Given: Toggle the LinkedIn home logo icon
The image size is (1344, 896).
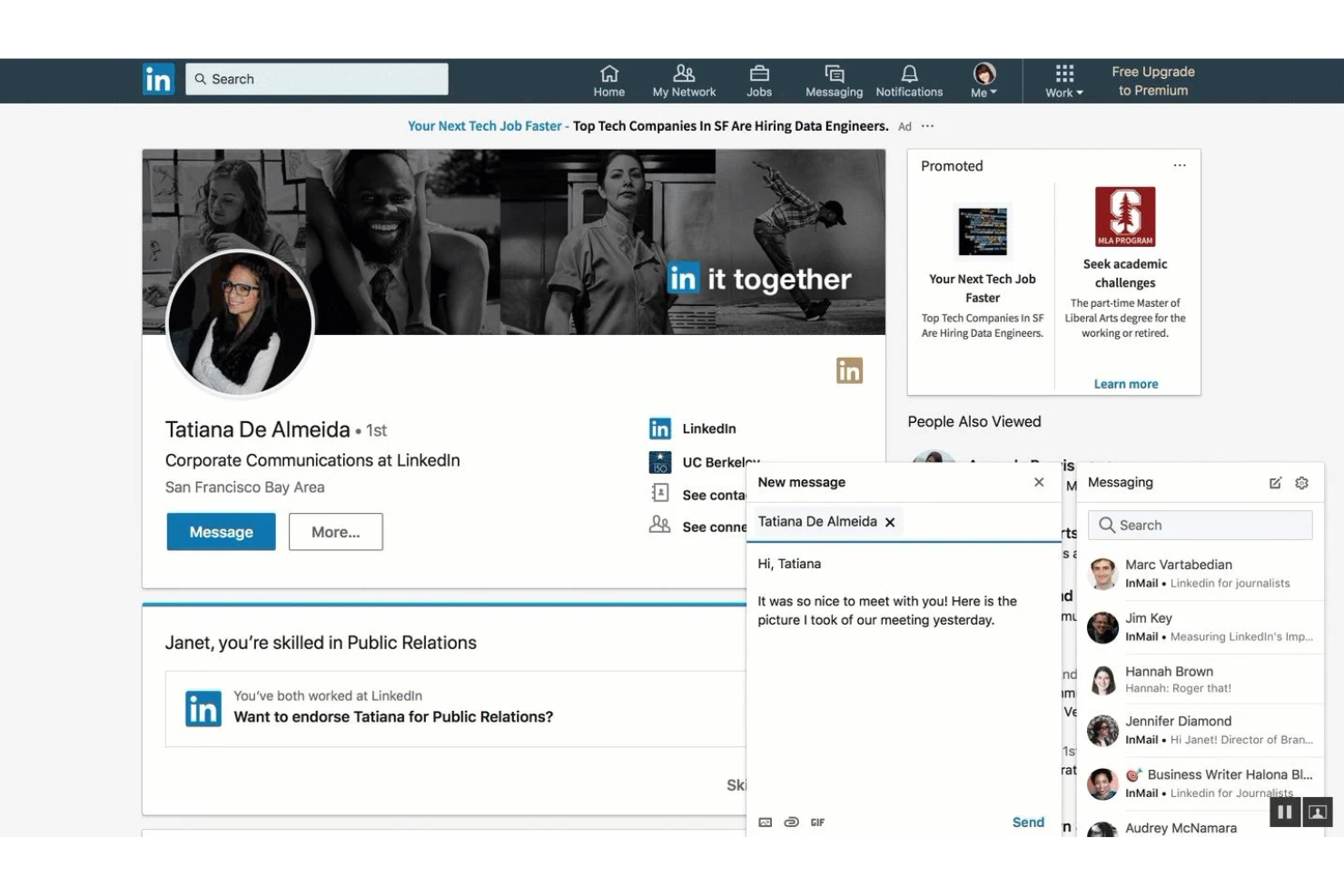Looking at the screenshot, I should 159,79.
